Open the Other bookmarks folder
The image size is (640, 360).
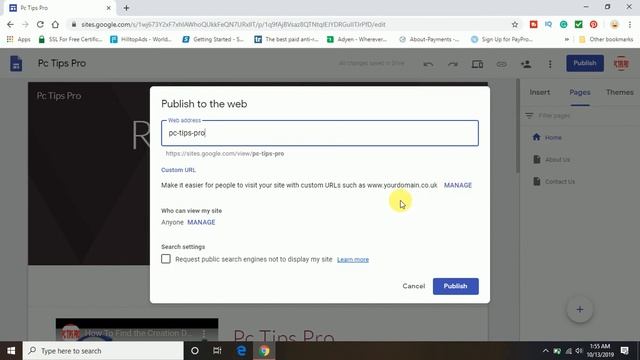[x=606, y=39]
